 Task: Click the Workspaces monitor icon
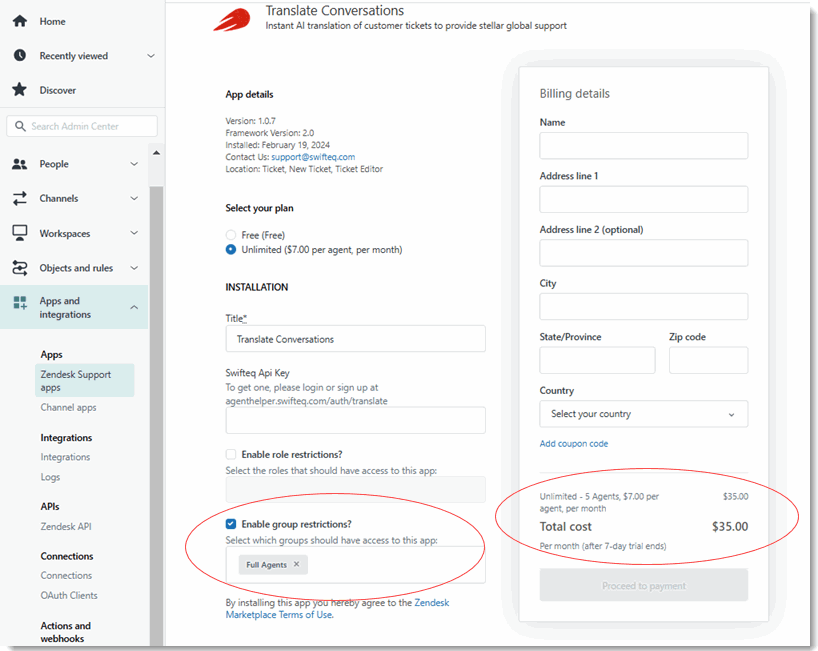tap(20, 233)
